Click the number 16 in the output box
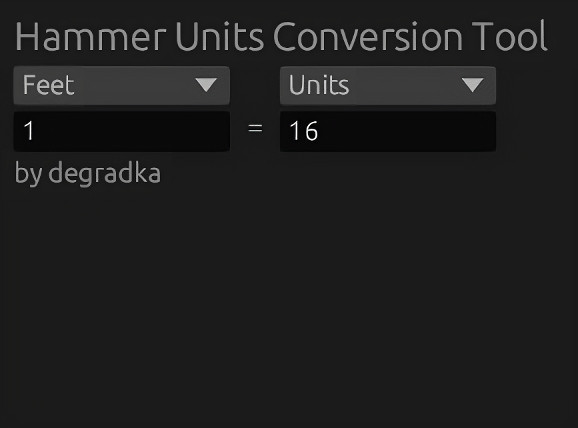This screenshot has width=578, height=428. [303, 131]
